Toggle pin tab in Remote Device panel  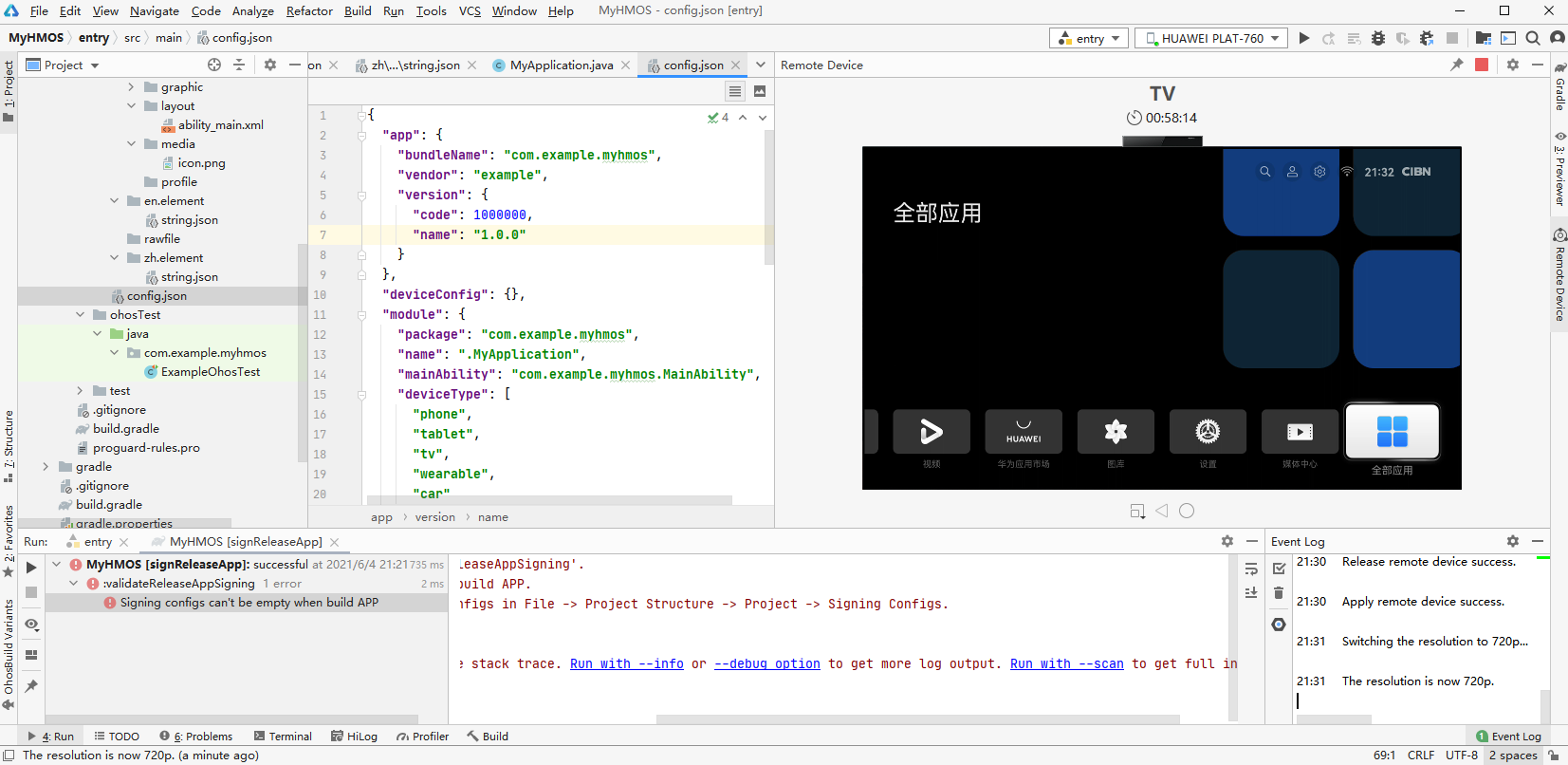click(x=1457, y=65)
